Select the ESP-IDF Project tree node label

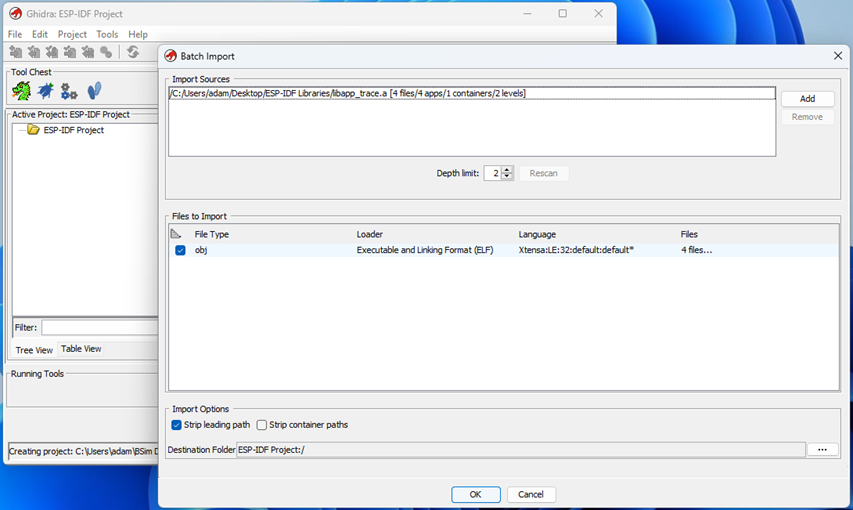point(73,130)
